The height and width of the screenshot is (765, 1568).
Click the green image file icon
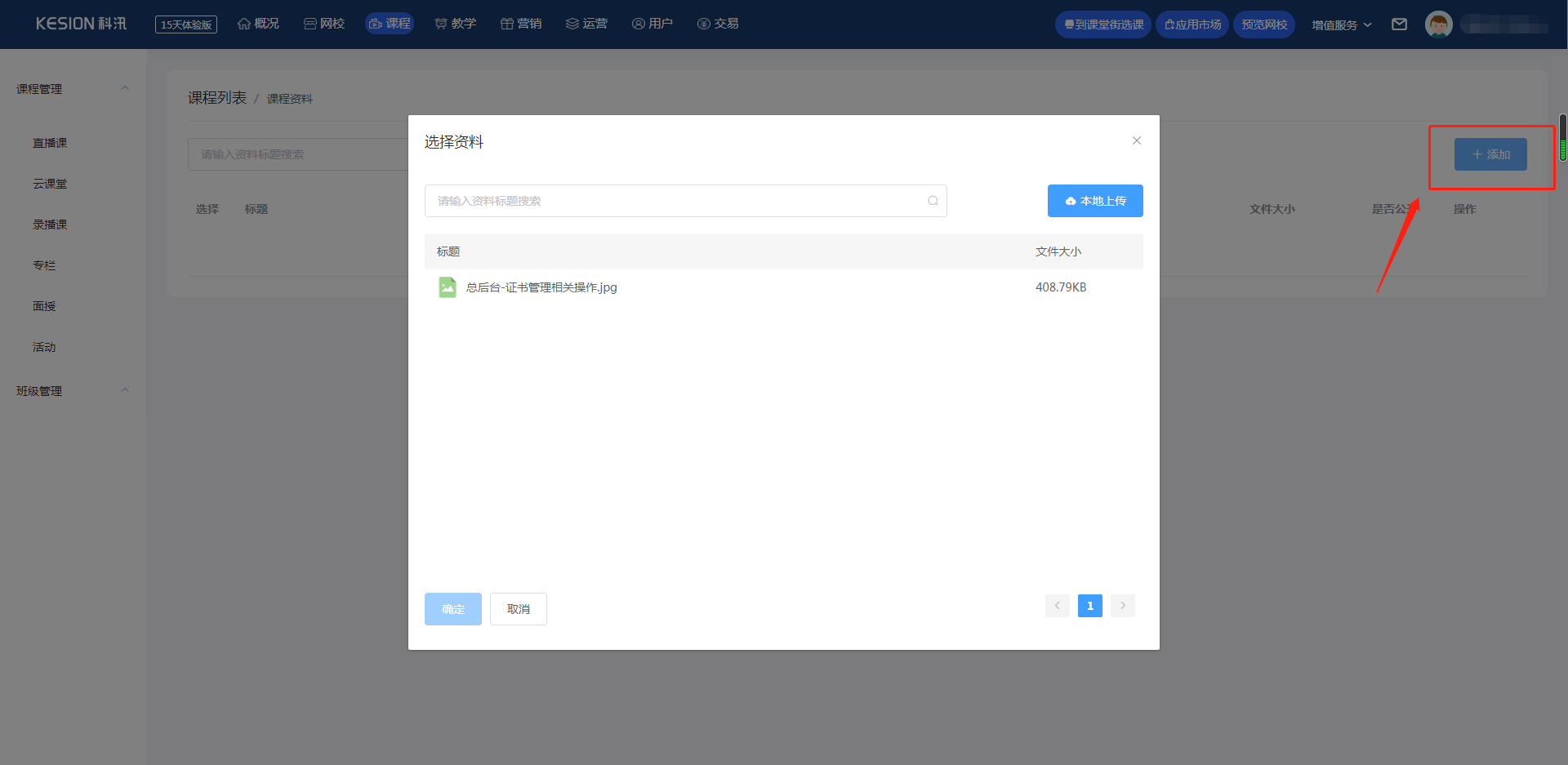pos(448,287)
